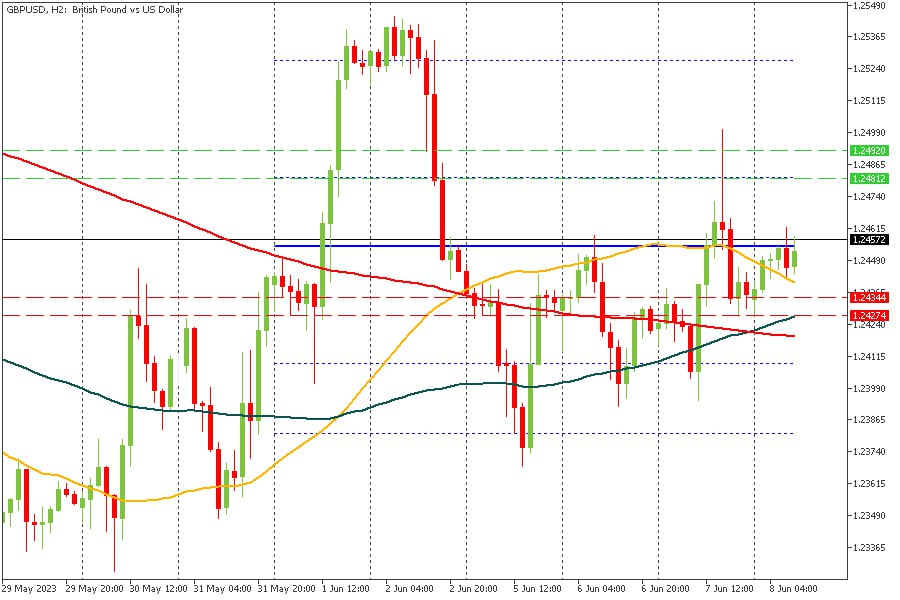Click the 1.25490 price axis value
The height and width of the screenshot is (600, 900).
[869, 5]
